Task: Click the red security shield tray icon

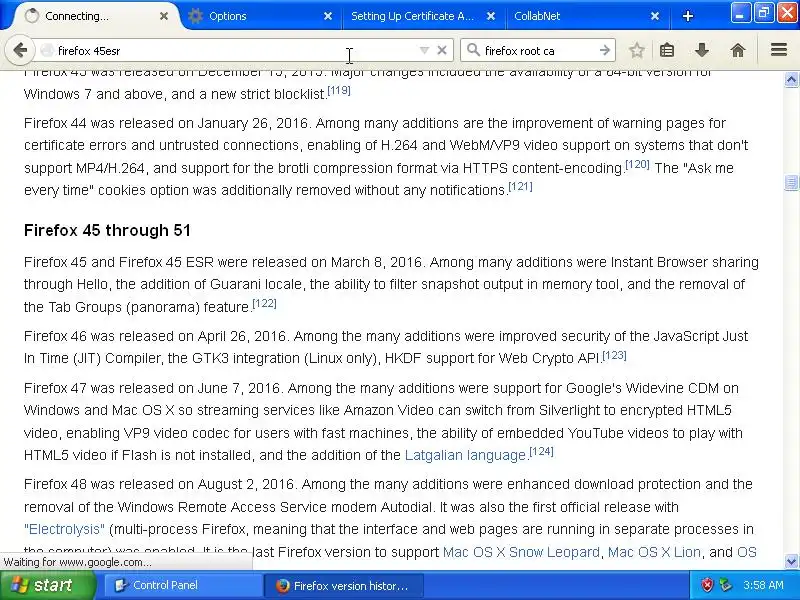Action: (x=707, y=585)
